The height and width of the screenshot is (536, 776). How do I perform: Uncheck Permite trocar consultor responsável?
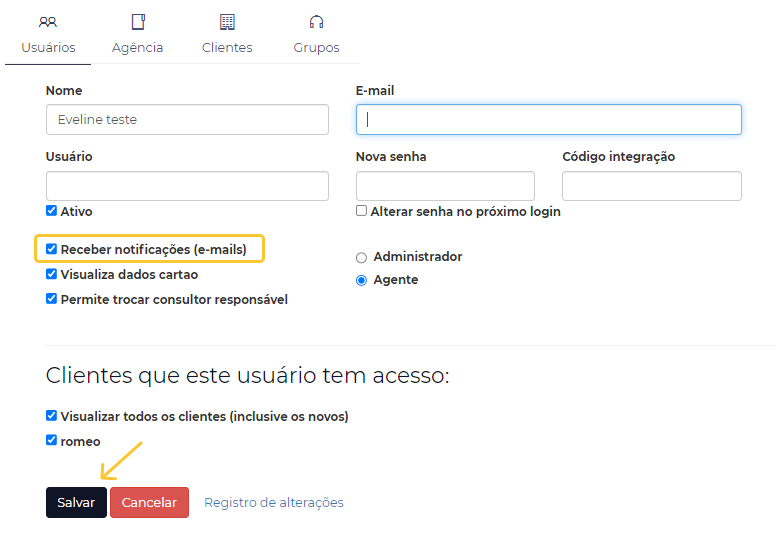(x=51, y=299)
